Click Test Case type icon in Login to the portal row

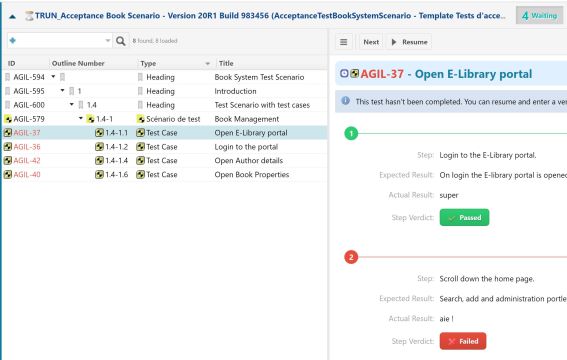tap(141, 147)
